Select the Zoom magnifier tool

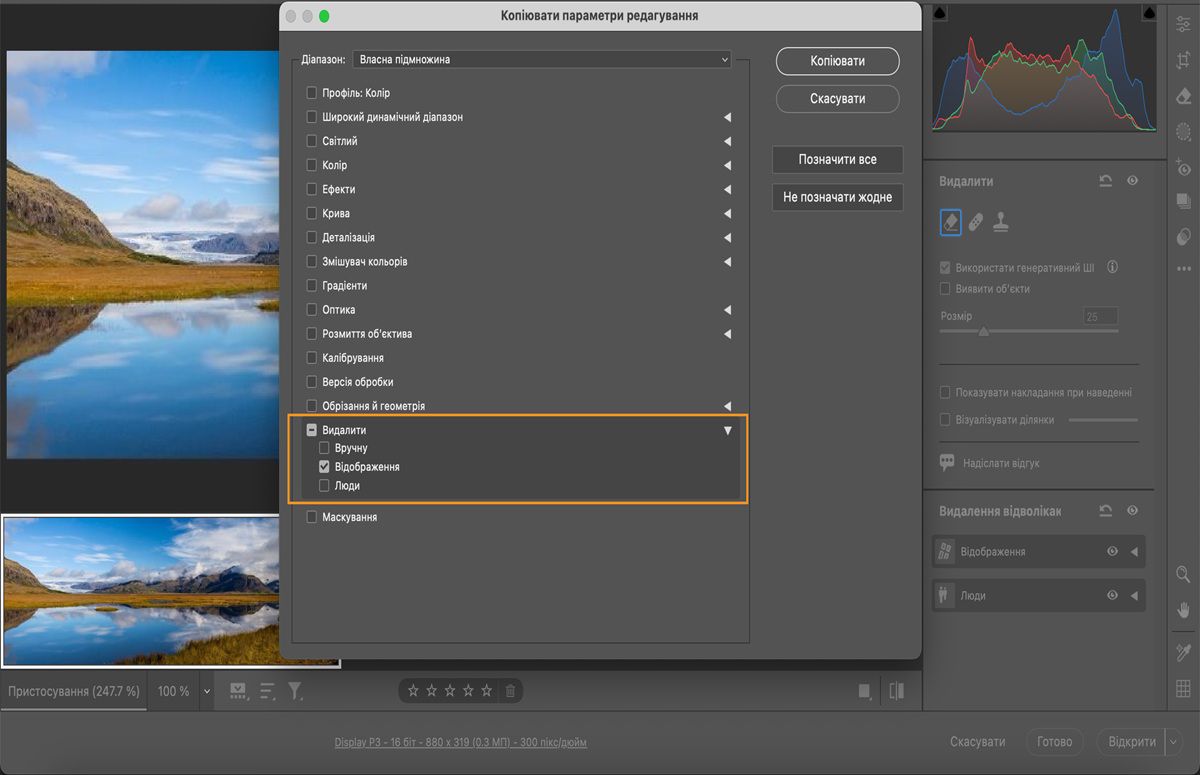point(1183,574)
